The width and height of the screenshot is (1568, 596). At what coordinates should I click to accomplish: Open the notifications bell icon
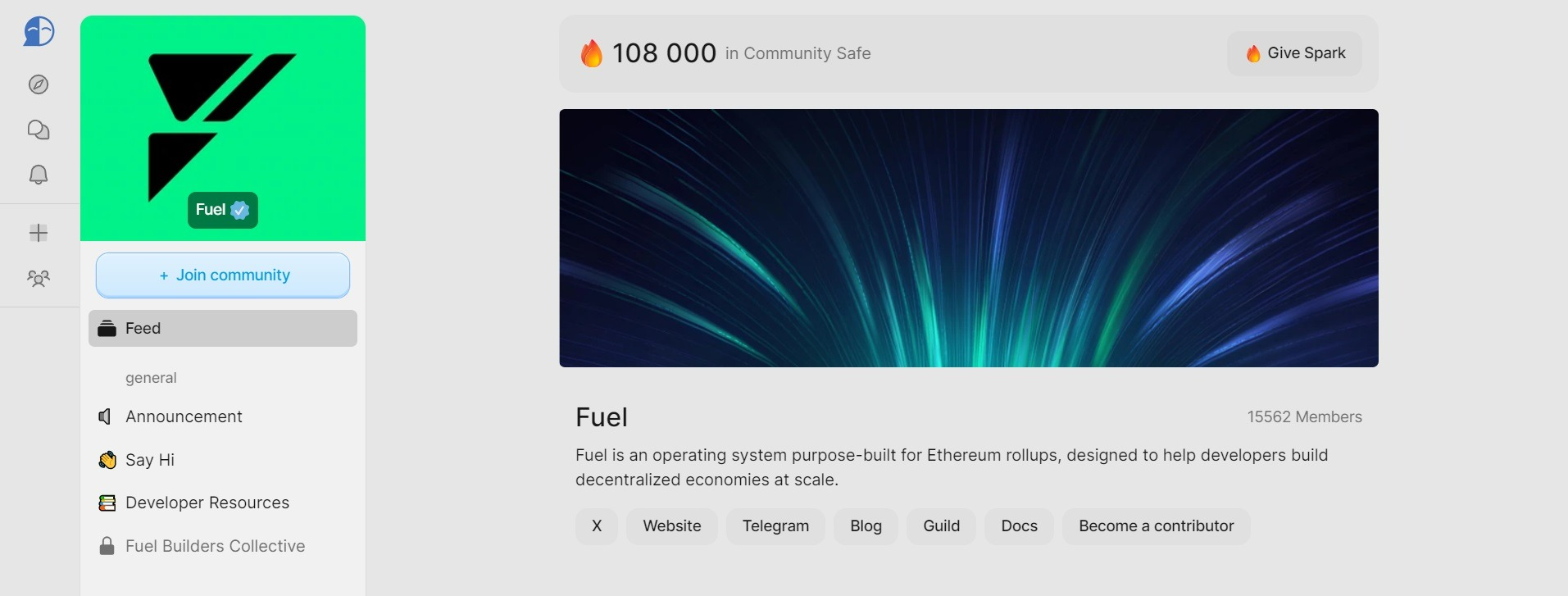pyautogui.click(x=39, y=175)
